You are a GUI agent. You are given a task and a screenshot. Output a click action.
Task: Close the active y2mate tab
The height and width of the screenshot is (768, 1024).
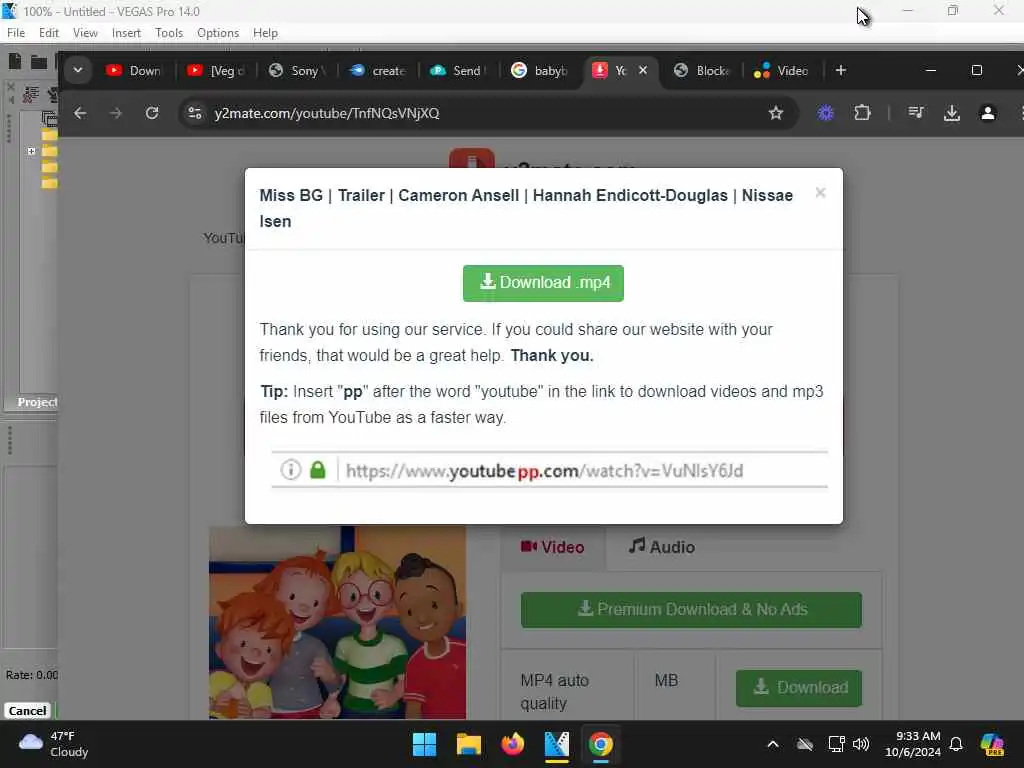(643, 70)
